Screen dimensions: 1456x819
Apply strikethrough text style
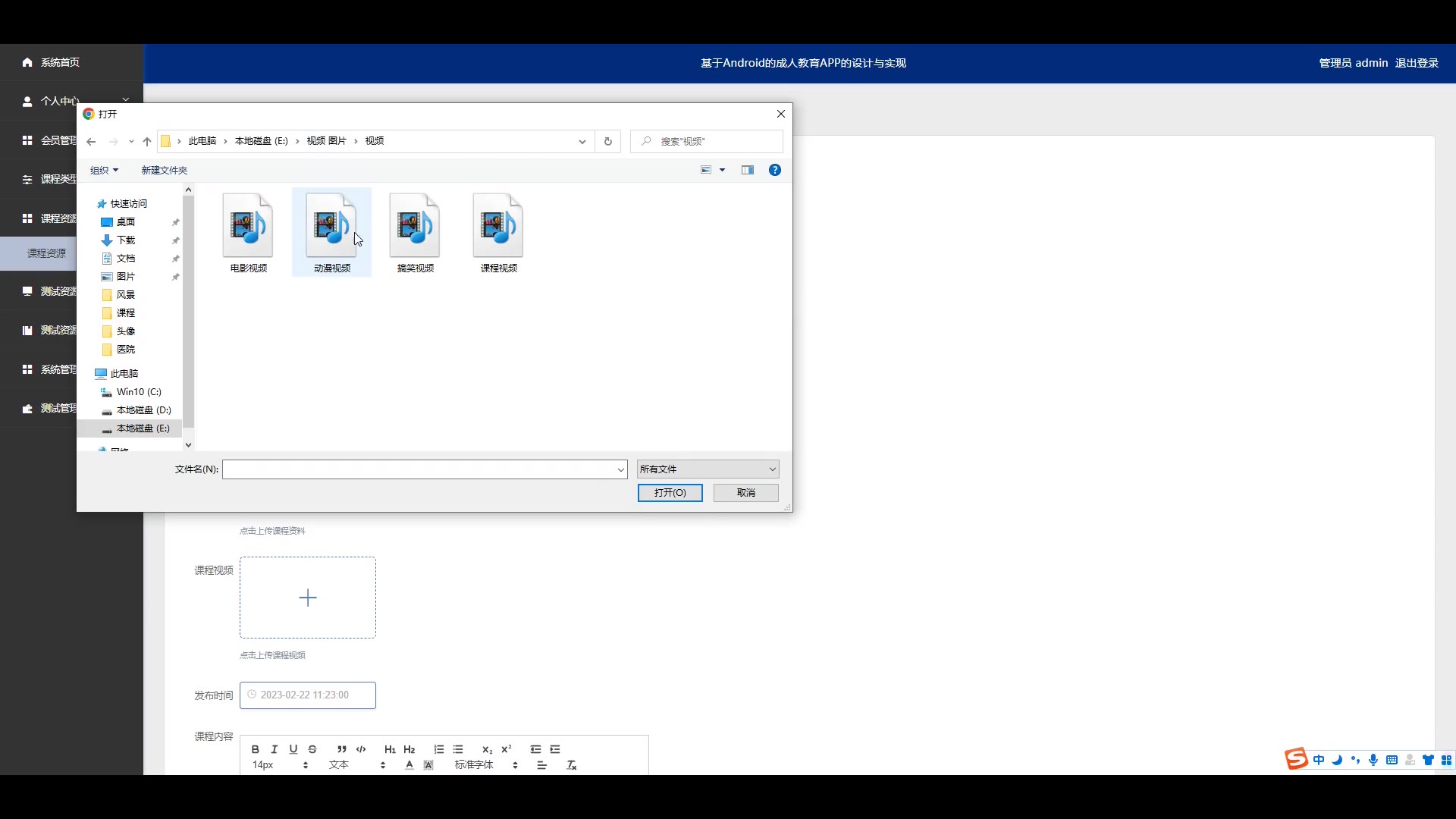[x=312, y=749]
